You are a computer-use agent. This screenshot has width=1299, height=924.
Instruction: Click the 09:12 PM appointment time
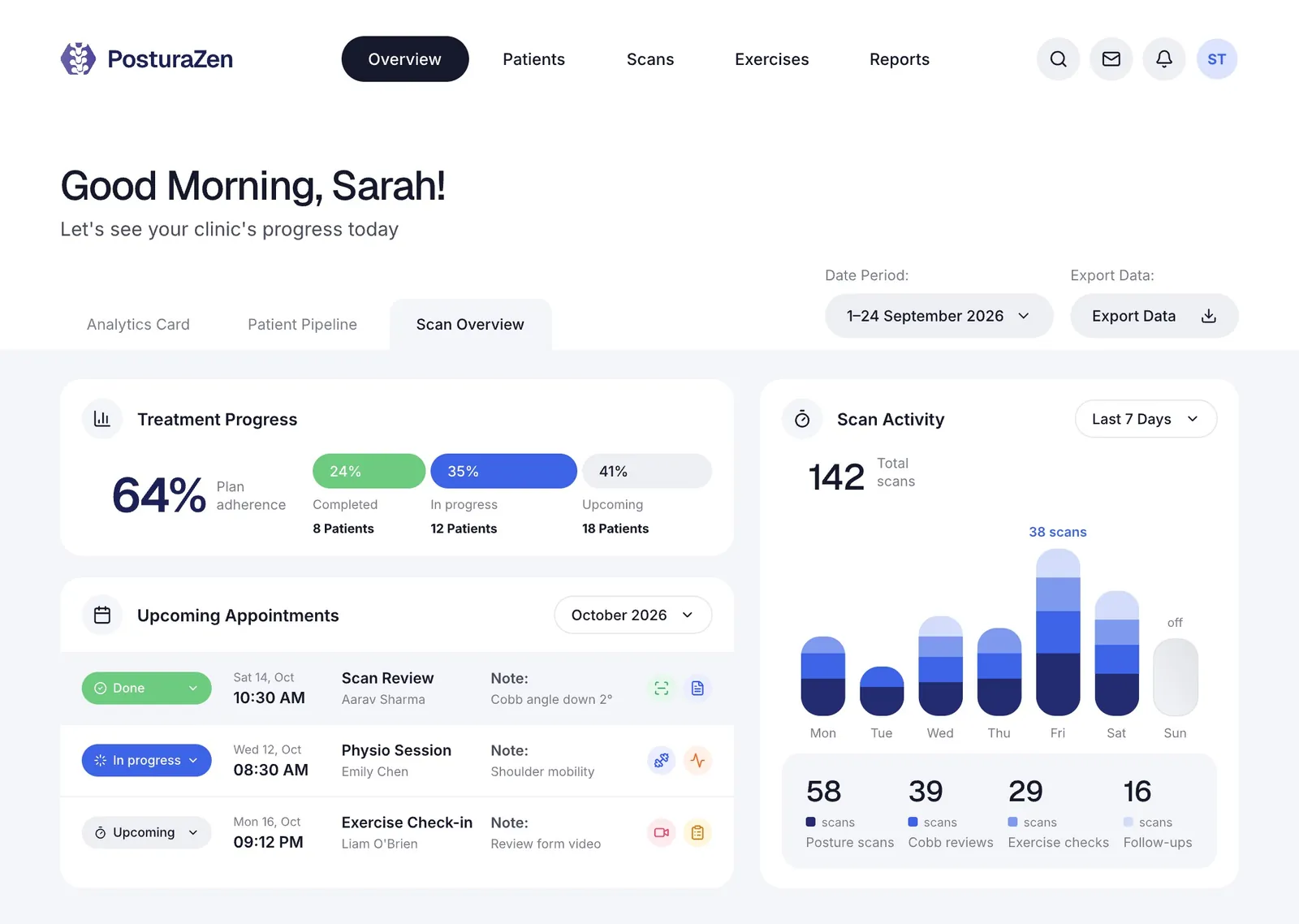point(268,842)
